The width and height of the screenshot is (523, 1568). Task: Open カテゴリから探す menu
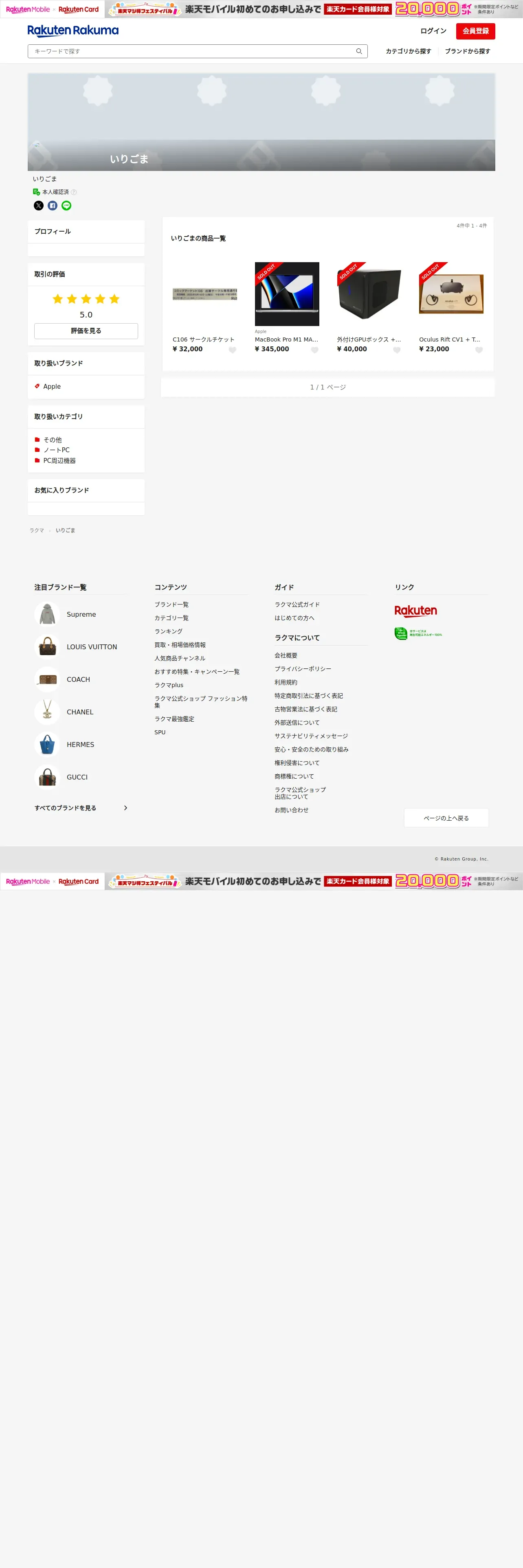pyautogui.click(x=409, y=51)
